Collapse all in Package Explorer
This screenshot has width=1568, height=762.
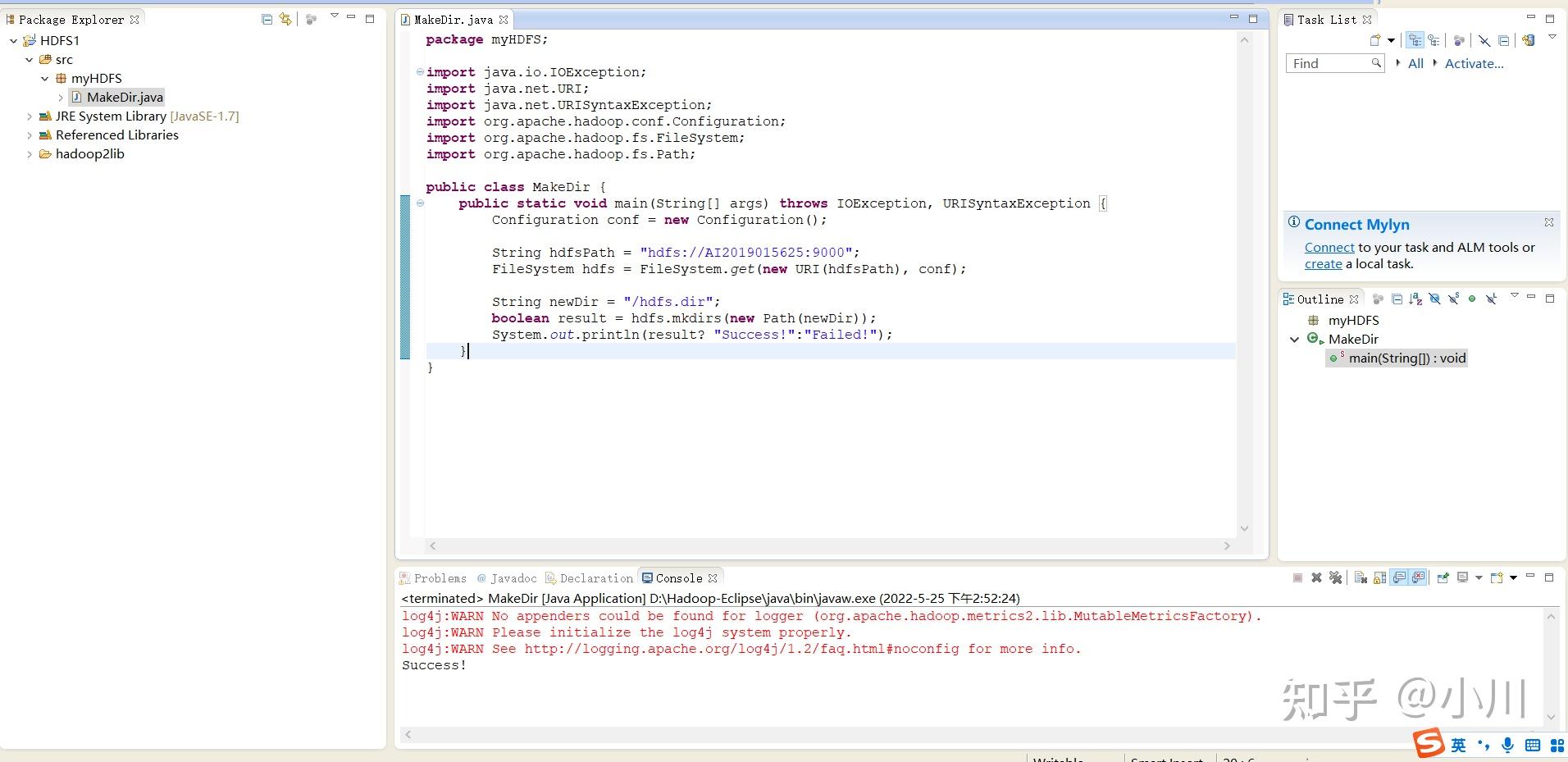pyautogui.click(x=267, y=18)
